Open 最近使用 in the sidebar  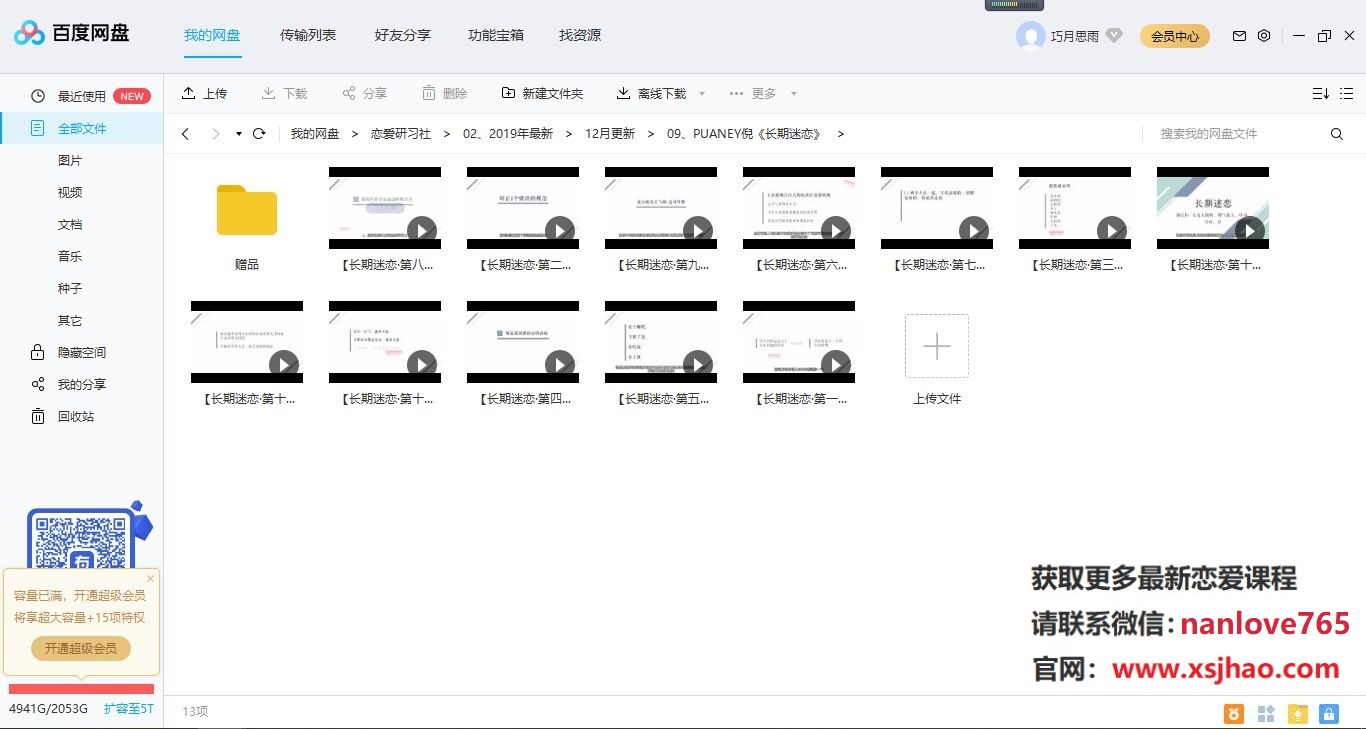pos(82,96)
